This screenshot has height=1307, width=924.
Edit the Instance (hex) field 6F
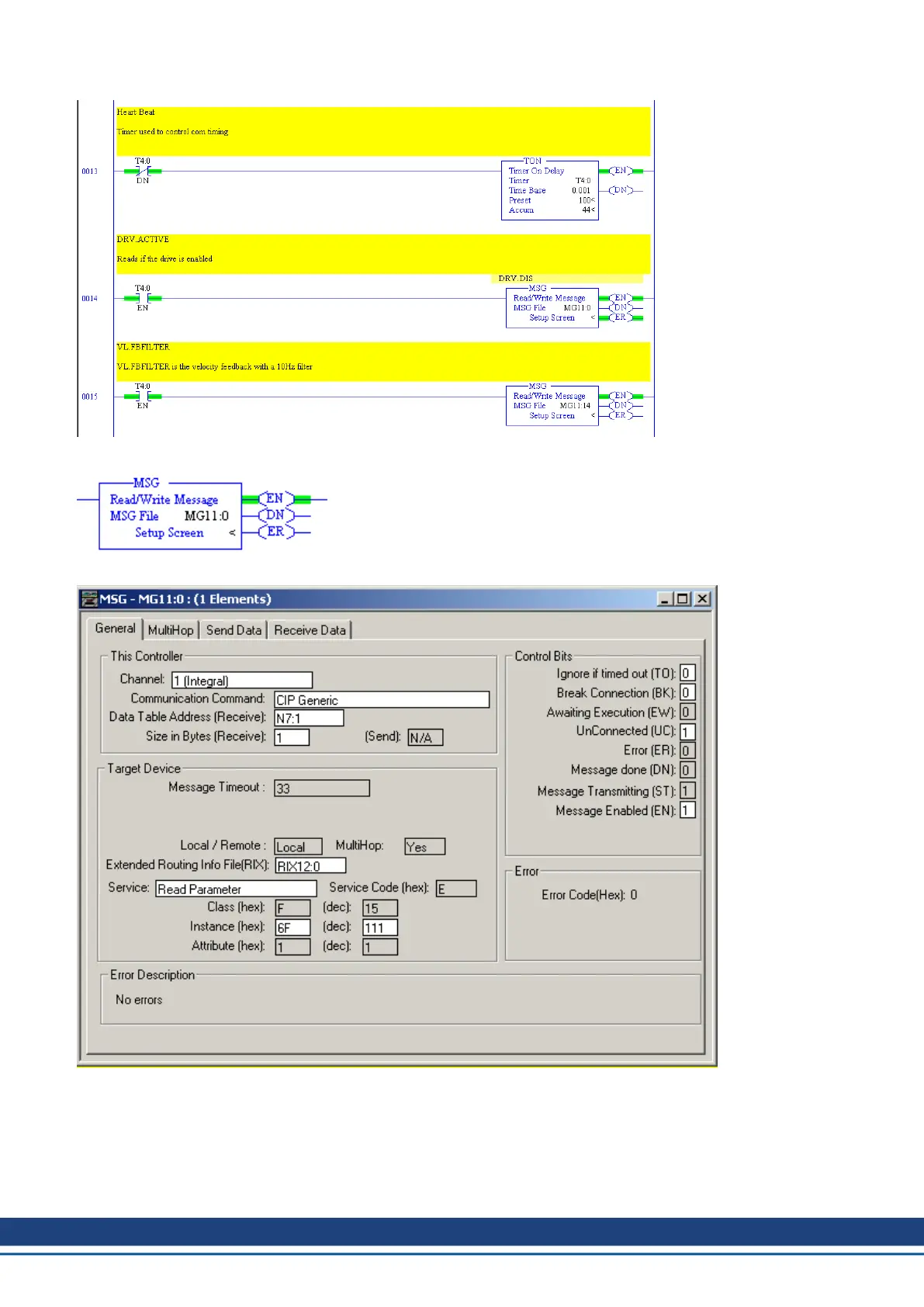coord(292,927)
